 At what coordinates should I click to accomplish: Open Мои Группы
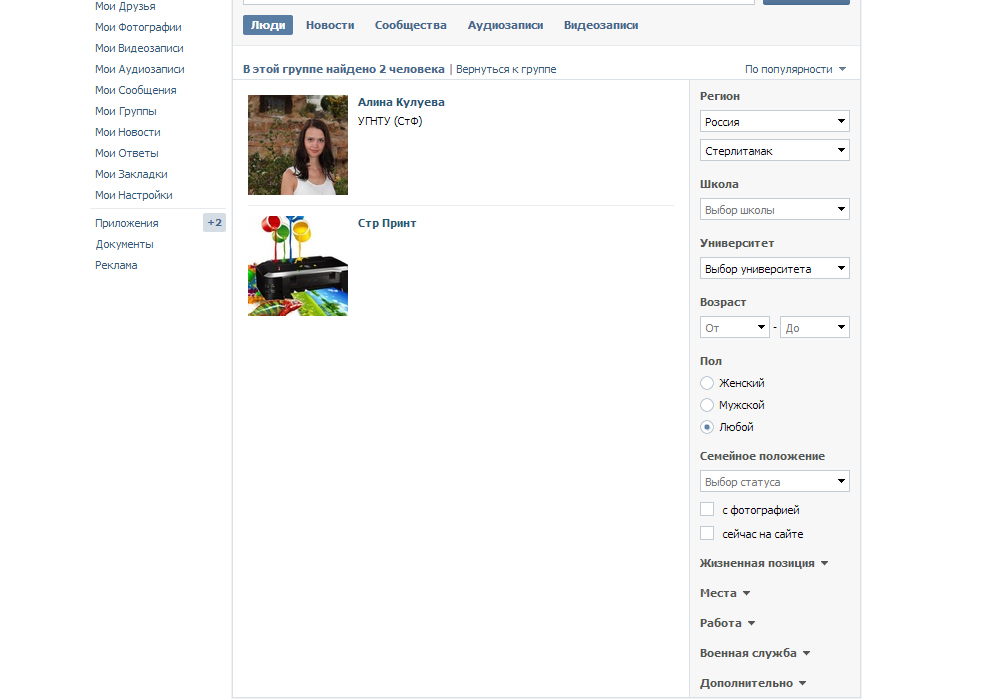[126, 112]
